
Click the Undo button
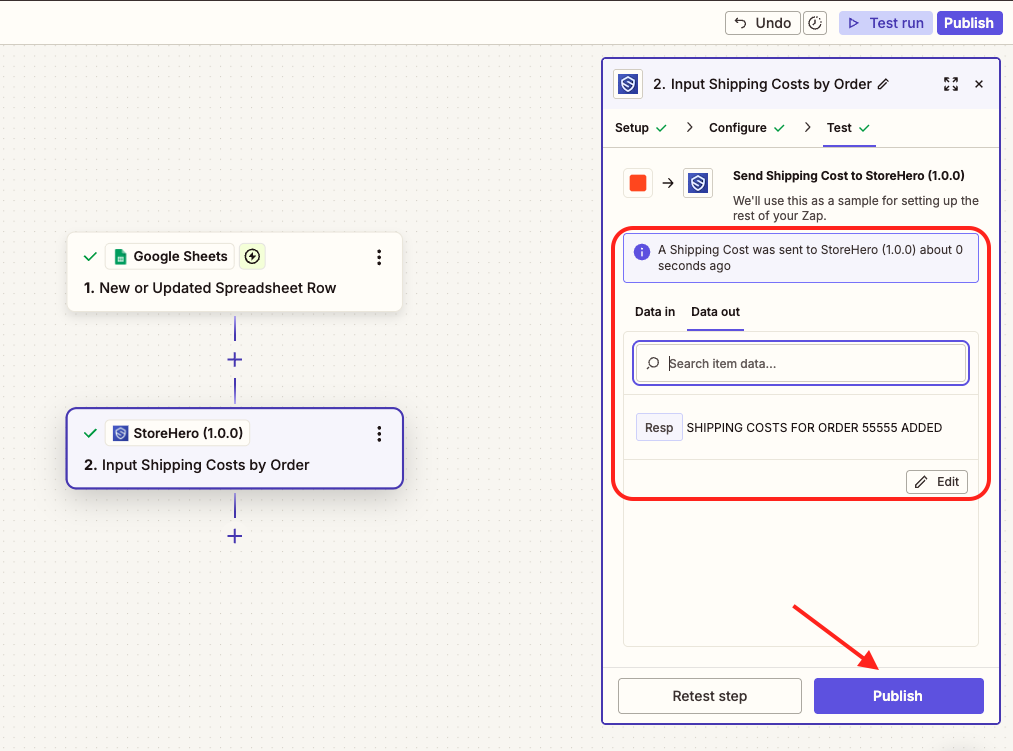click(x=762, y=23)
